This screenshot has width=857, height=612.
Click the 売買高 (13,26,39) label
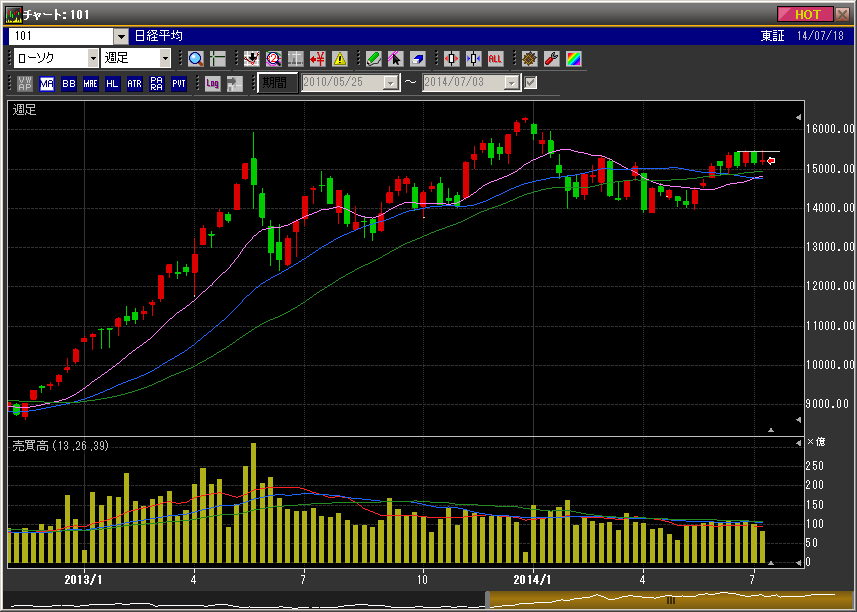[x=61, y=446]
